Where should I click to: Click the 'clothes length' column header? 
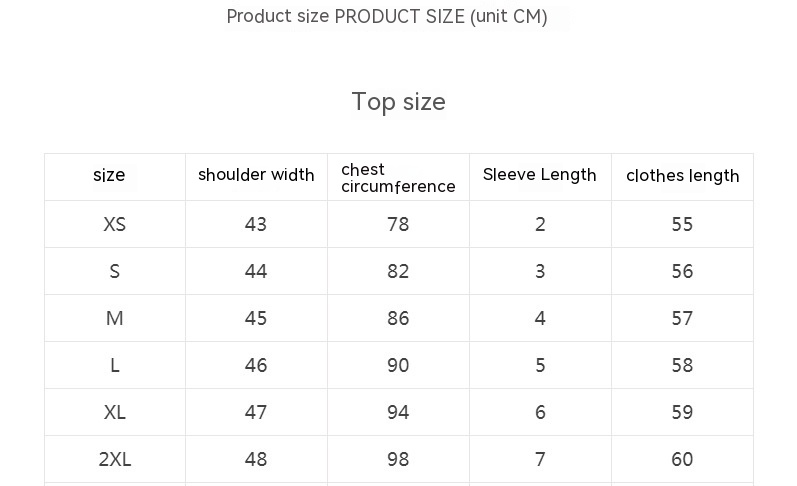point(683,176)
